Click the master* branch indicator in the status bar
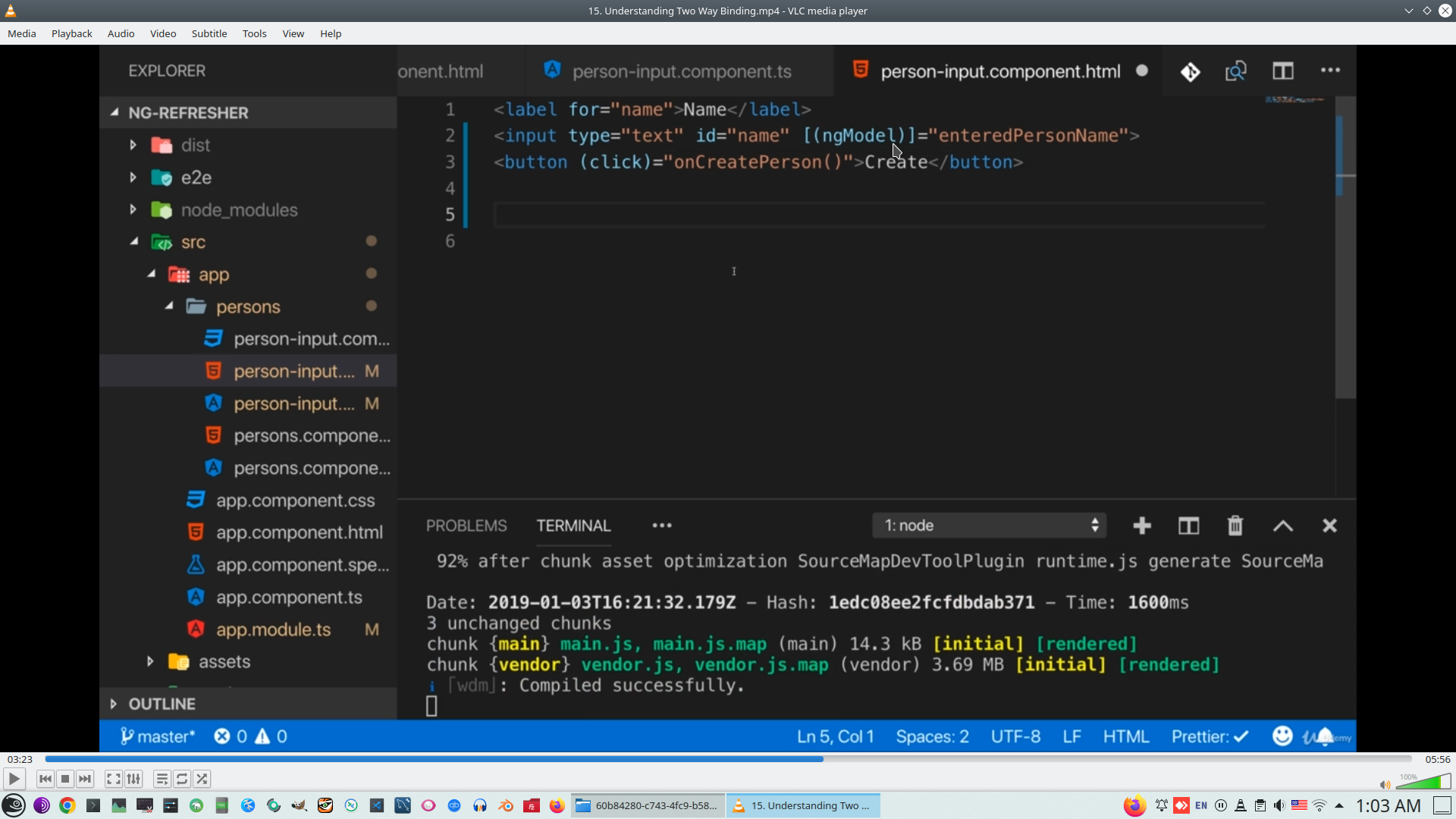This screenshot has width=1456, height=819. click(157, 736)
